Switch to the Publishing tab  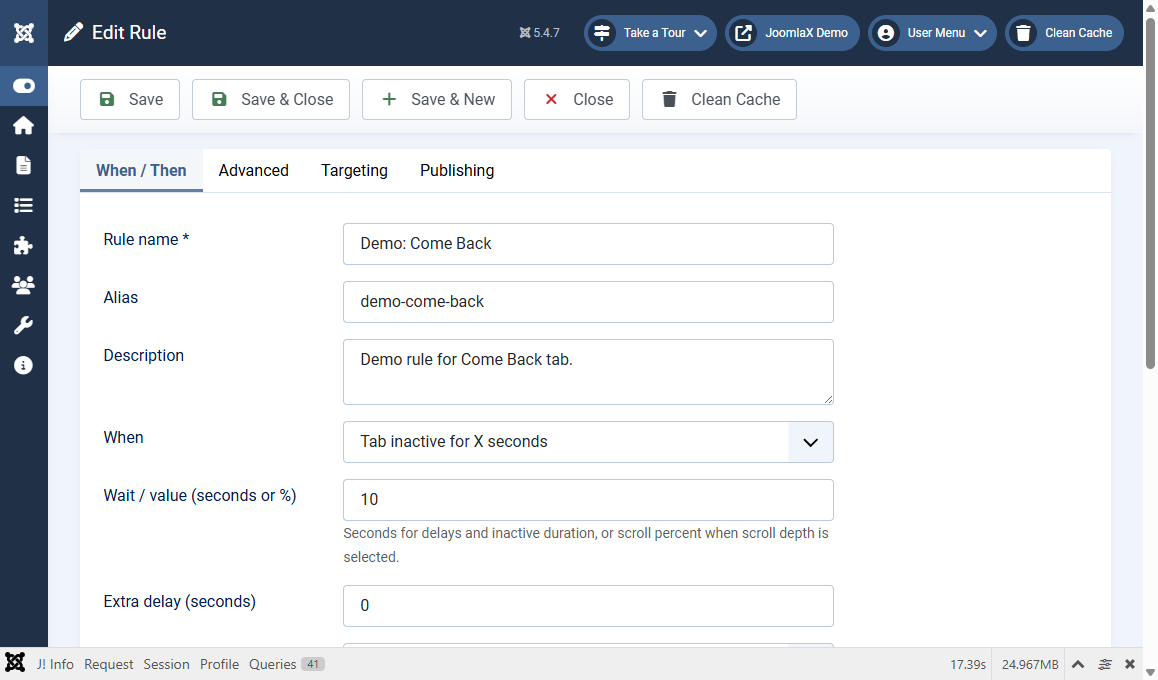pyautogui.click(x=457, y=171)
